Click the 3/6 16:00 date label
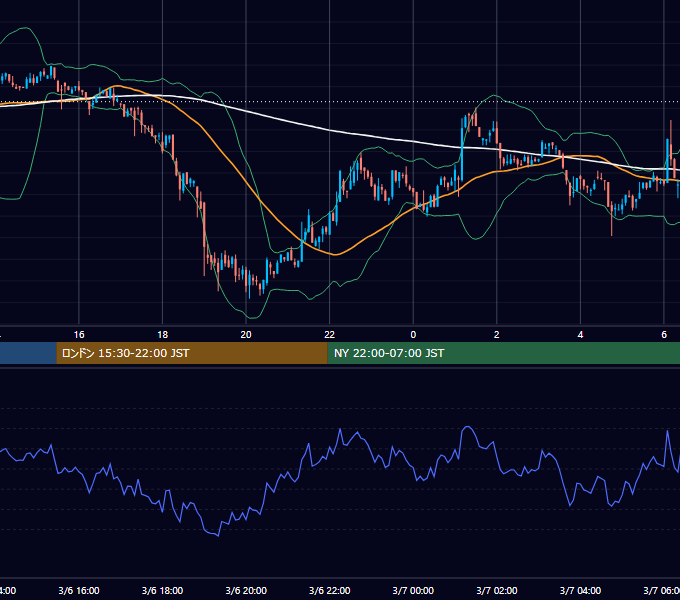Image resolution: width=680 pixels, height=600 pixels. [79, 590]
